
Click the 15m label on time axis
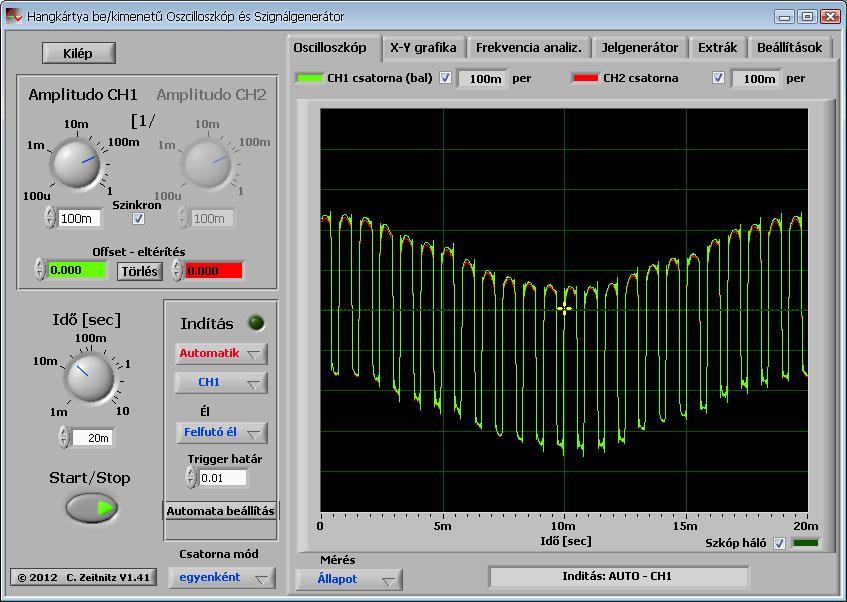685,526
